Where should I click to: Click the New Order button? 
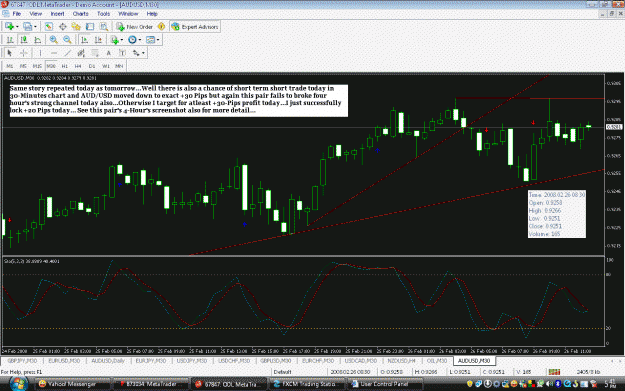(x=135, y=27)
